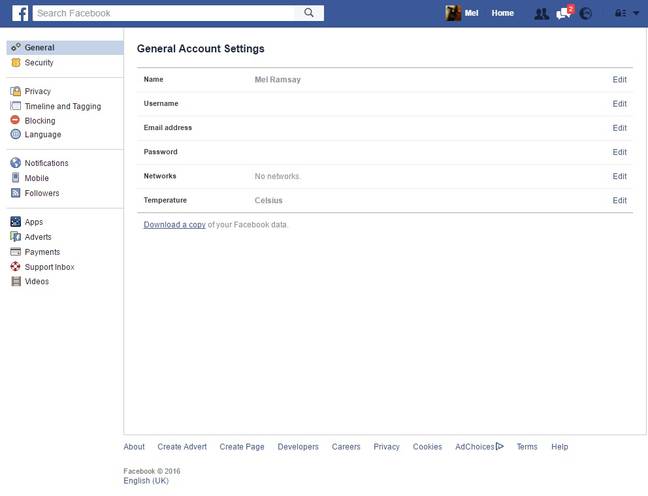Open the Create Advert footer link
This screenshot has width=648, height=496.
tap(182, 446)
